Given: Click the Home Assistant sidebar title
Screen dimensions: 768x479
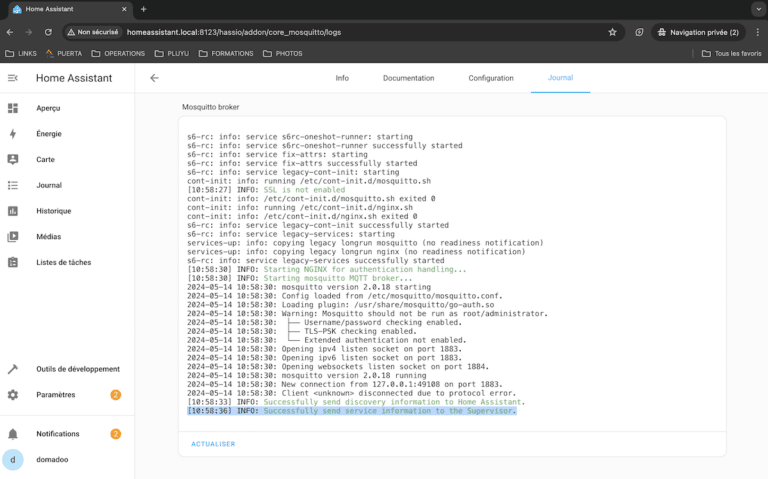Looking at the screenshot, I should tap(74, 78).
